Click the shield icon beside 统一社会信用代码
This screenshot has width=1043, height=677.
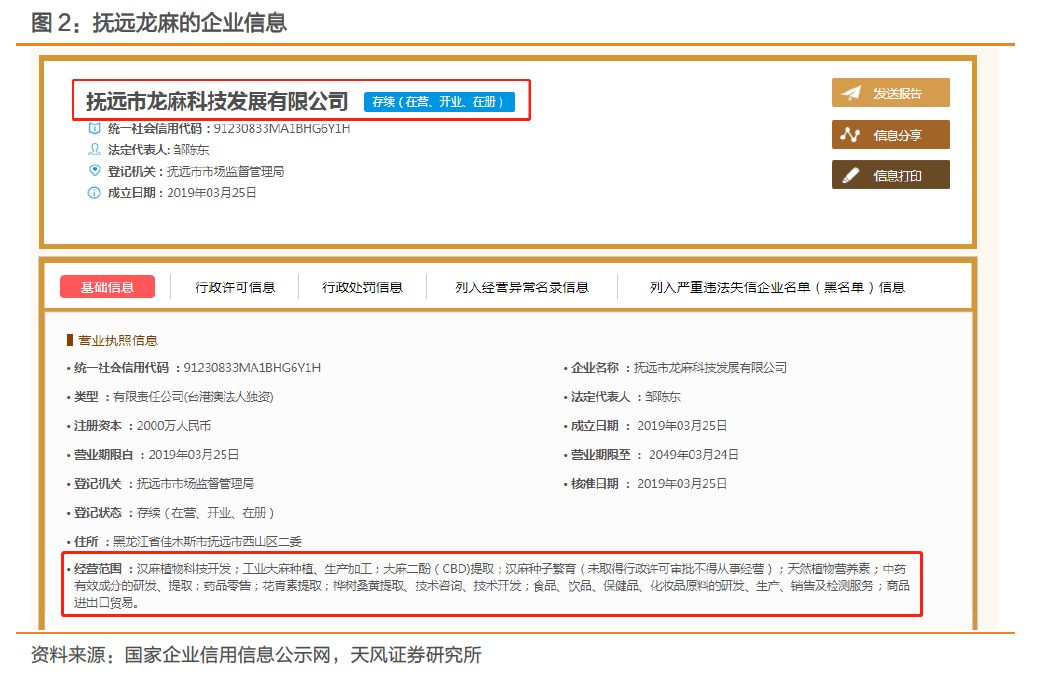[x=94, y=128]
